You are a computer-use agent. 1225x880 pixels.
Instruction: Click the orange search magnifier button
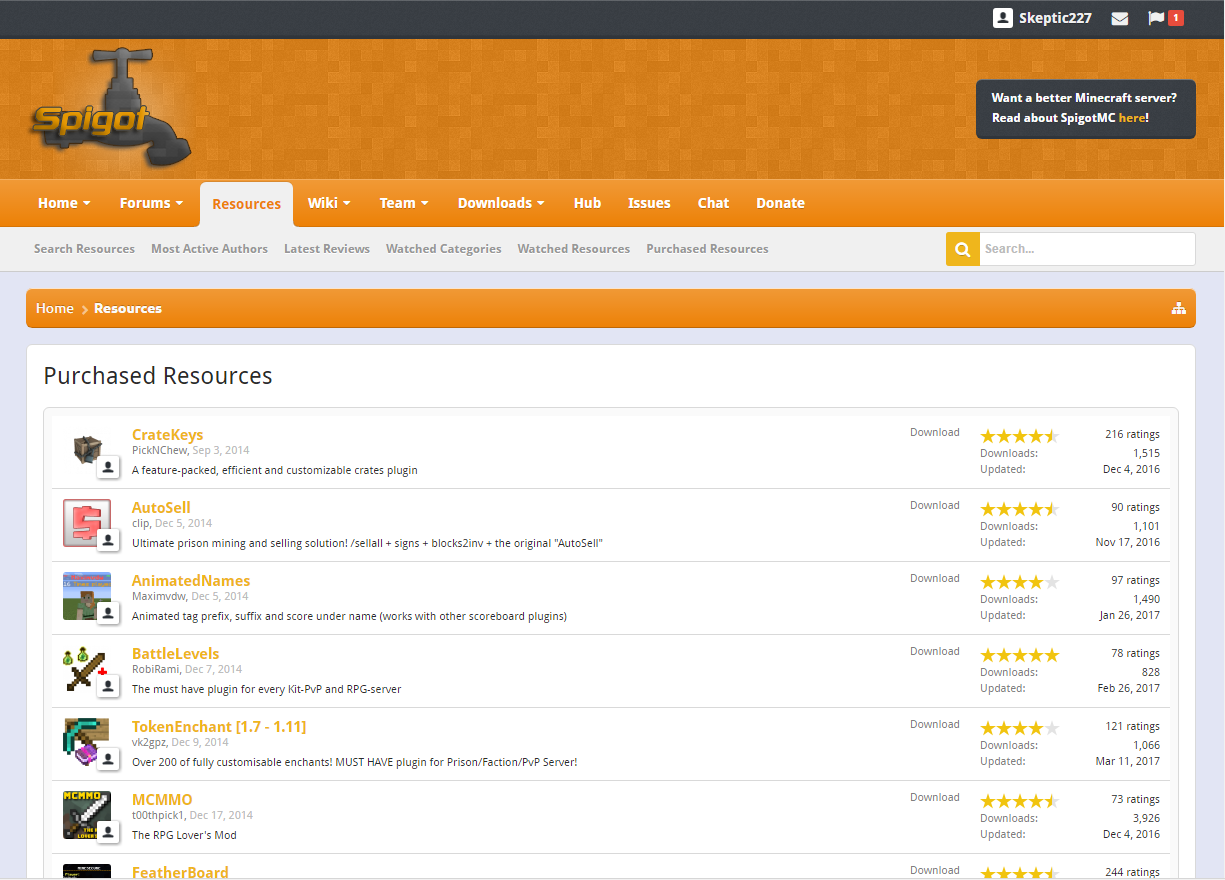click(962, 249)
